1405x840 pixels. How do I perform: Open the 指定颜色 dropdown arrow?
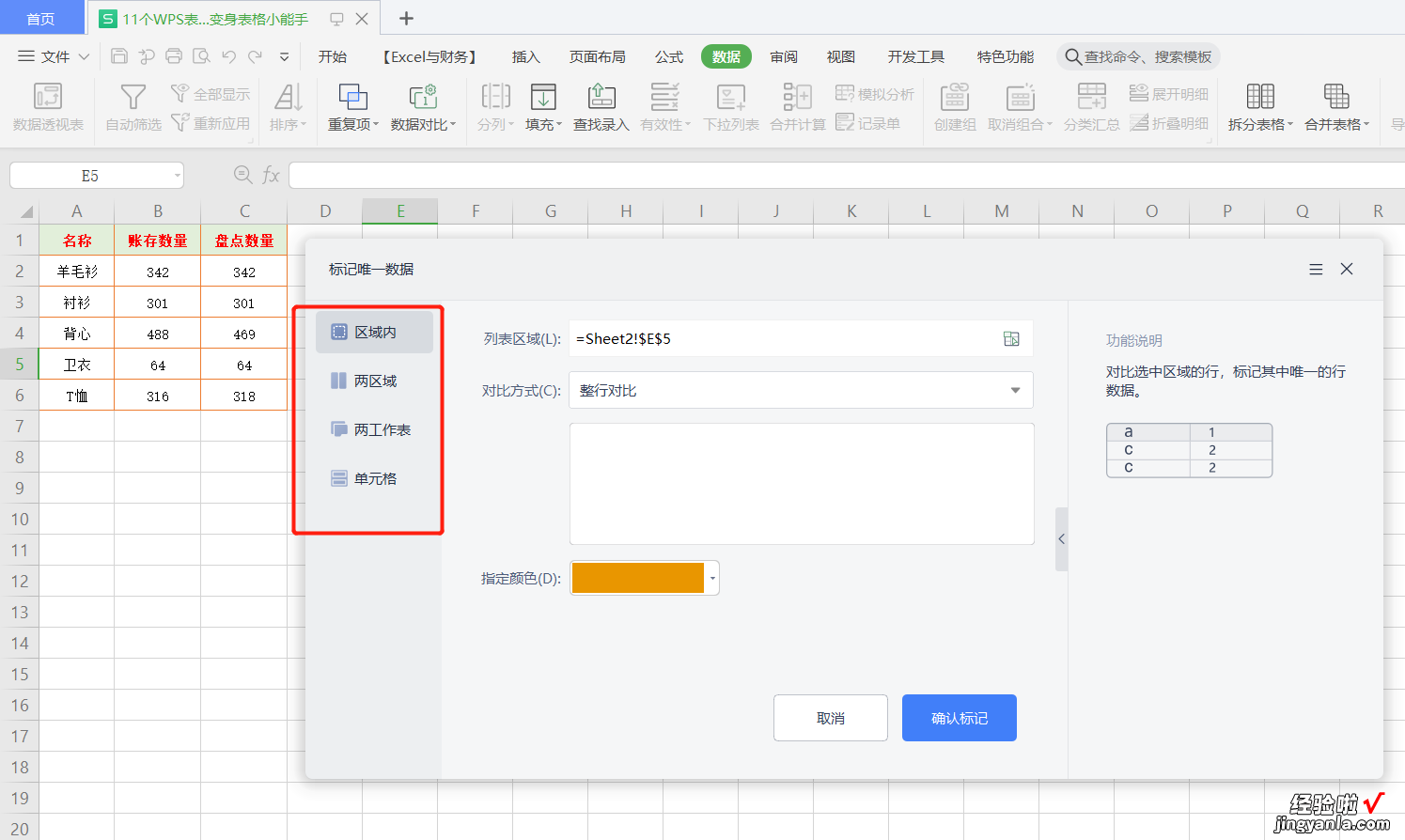click(x=713, y=578)
